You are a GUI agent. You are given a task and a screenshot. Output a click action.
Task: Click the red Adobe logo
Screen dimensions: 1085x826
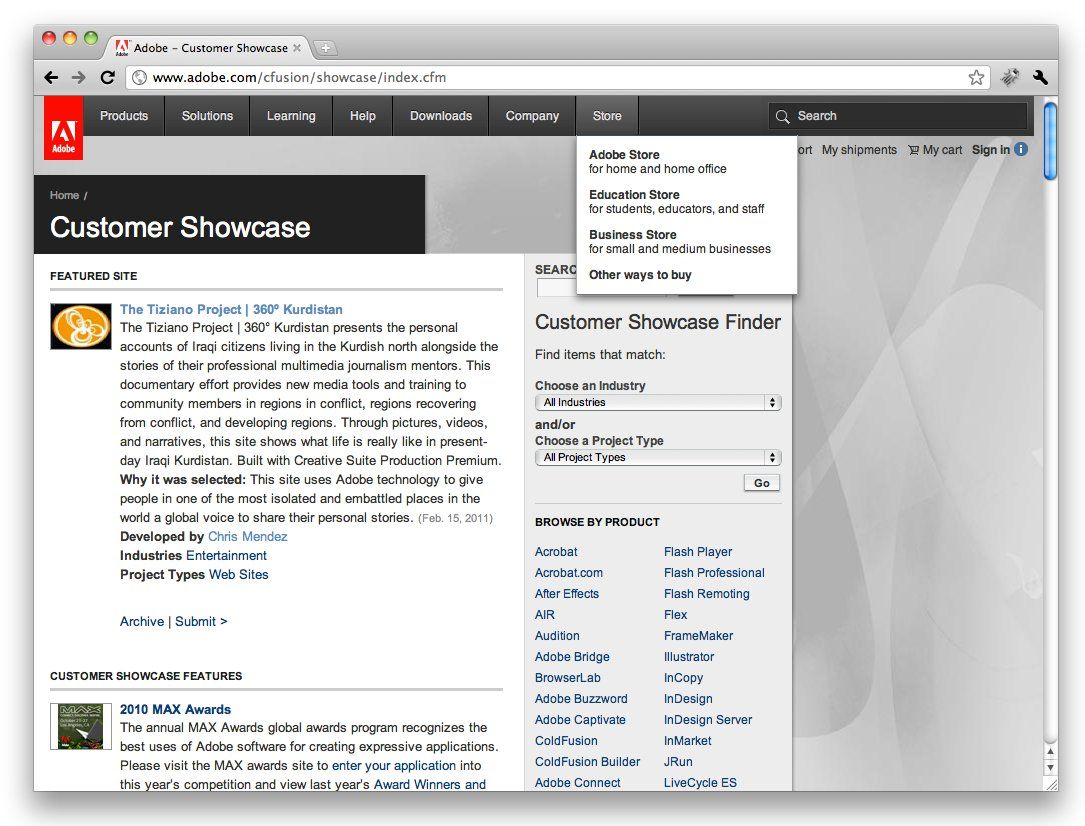tap(64, 128)
